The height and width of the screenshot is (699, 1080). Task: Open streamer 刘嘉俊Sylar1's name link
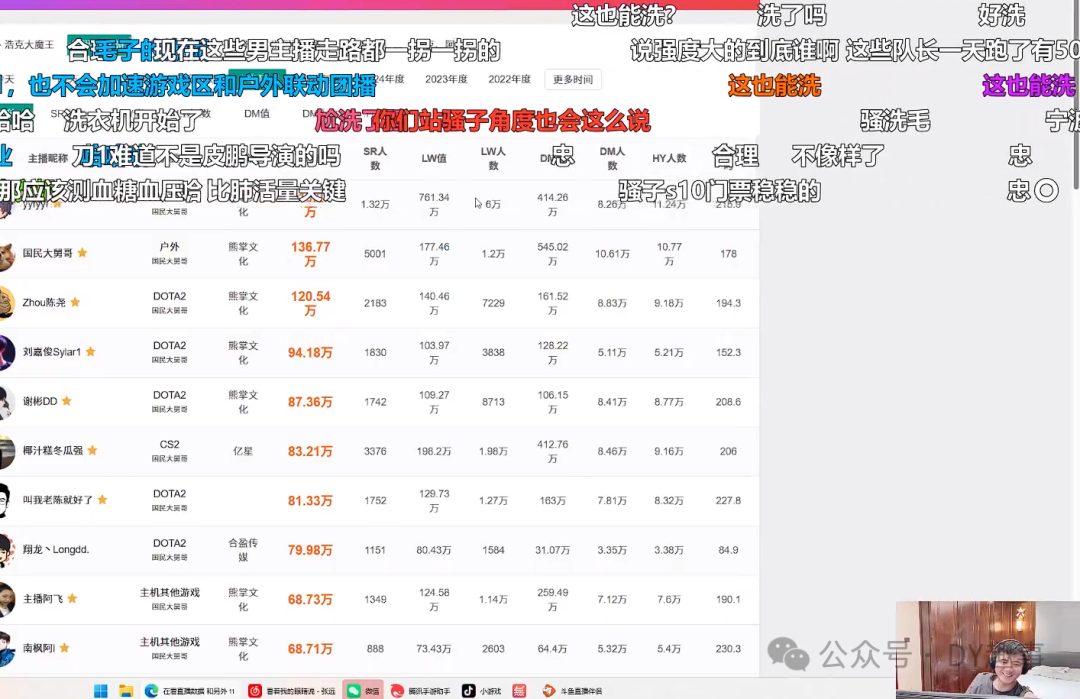point(52,352)
